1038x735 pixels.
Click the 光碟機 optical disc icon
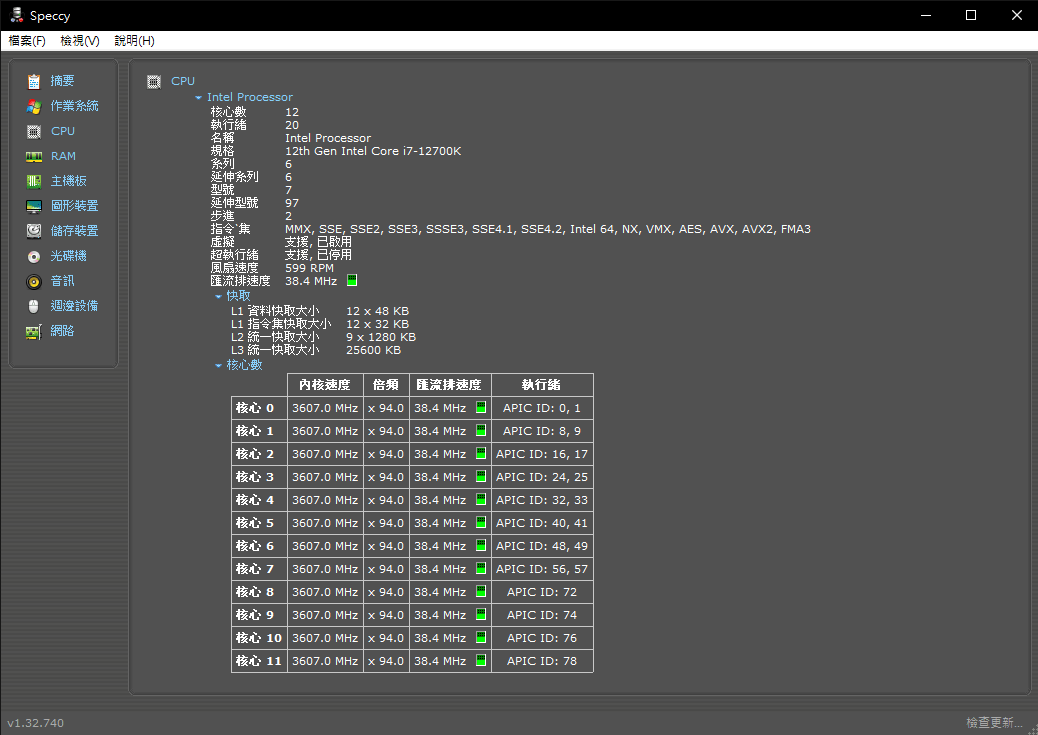click(x=34, y=256)
